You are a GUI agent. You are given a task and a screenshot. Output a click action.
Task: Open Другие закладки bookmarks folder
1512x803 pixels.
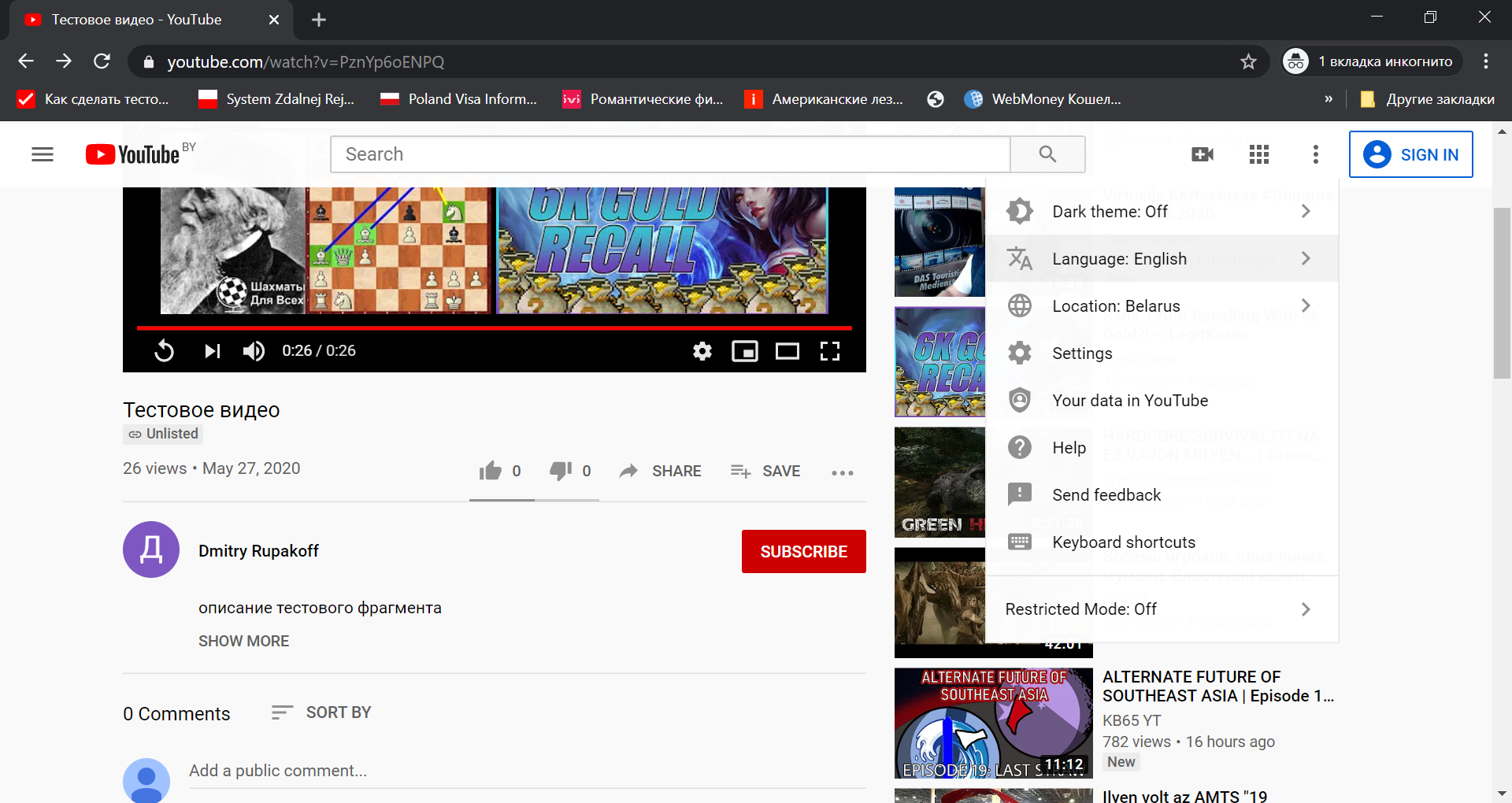coord(1427,99)
